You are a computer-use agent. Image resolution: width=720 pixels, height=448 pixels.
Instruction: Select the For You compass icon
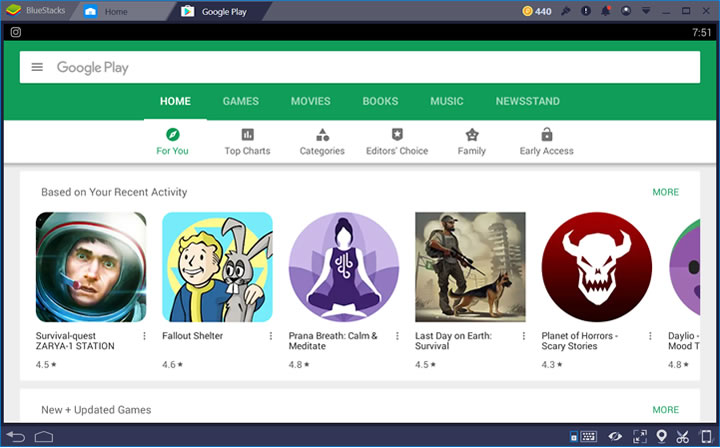(173, 134)
